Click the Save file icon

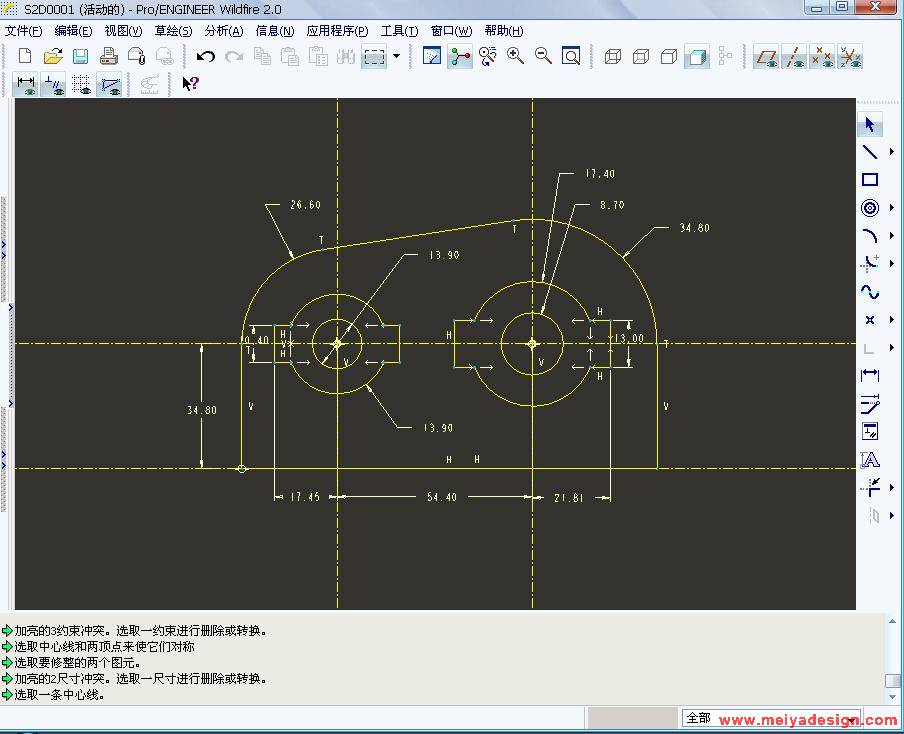[x=81, y=56]
